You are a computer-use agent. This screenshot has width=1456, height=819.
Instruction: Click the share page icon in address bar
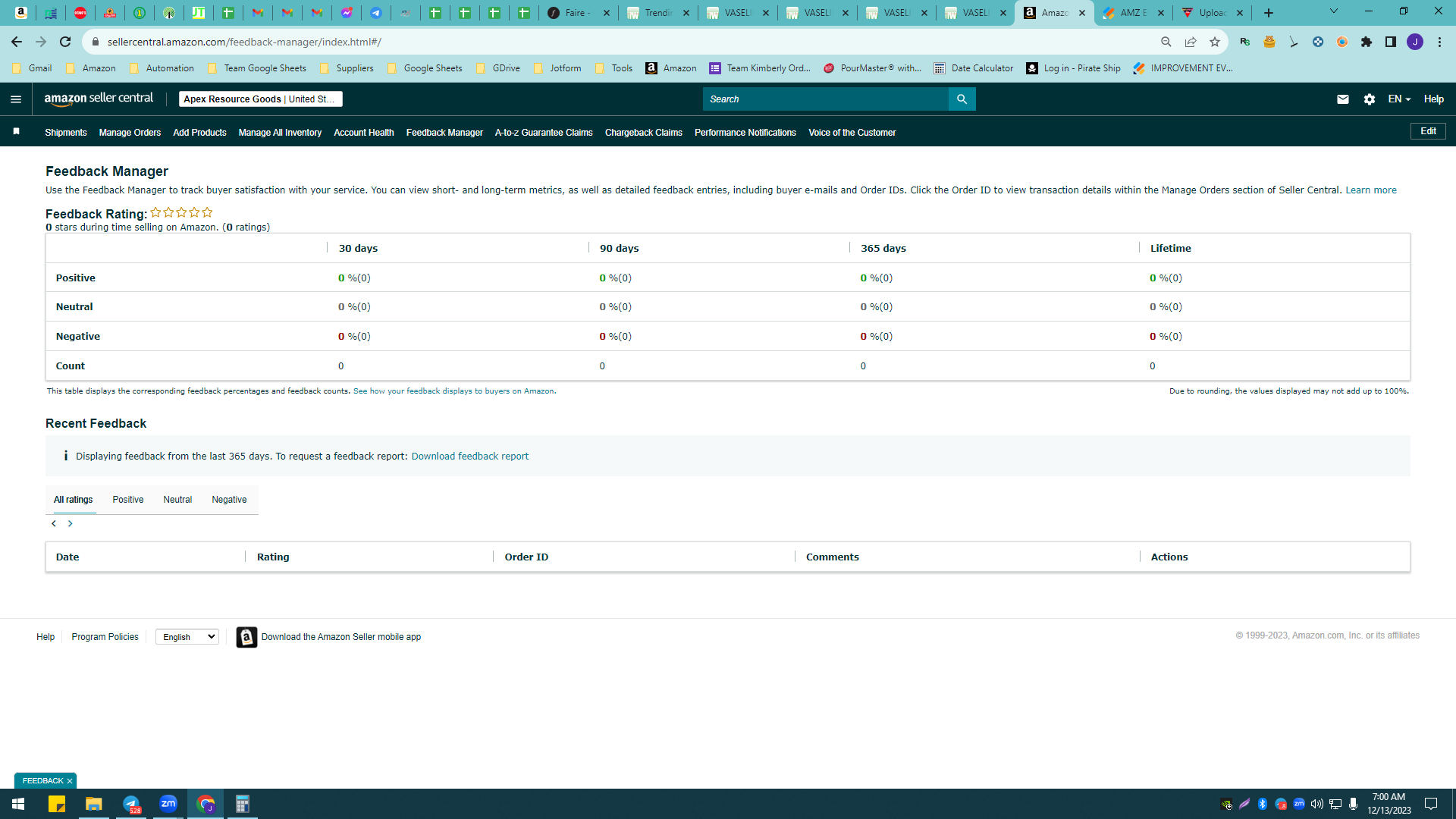pyautogui.click(x=1191, y=42)
